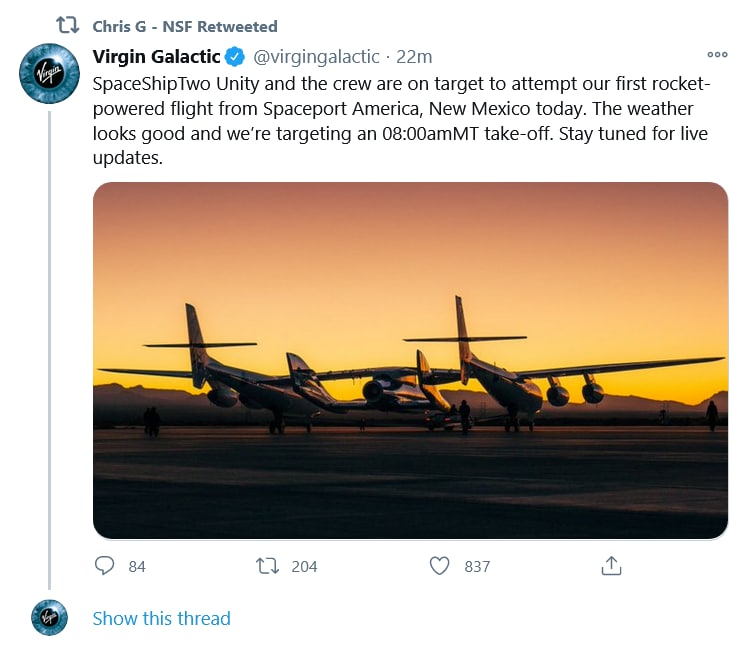Like the tweet with heart icon
The height and width of the screenshot is (645, 748).
(x=439, y=566)
